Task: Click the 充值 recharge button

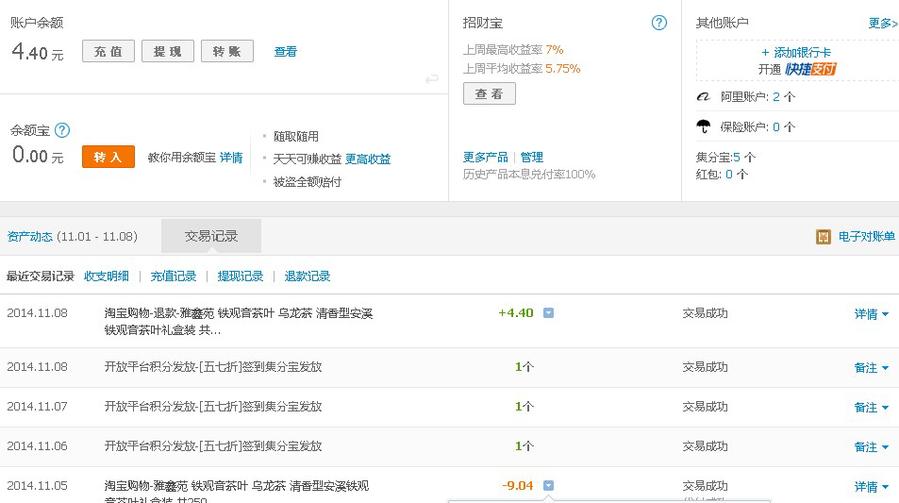Action: 108,51
